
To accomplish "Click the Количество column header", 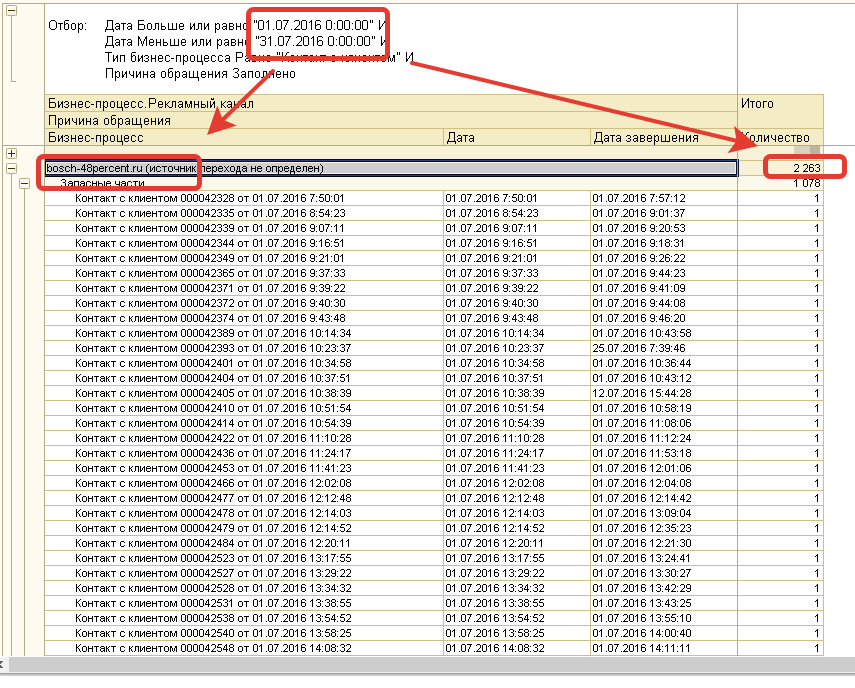I will 780,137.
